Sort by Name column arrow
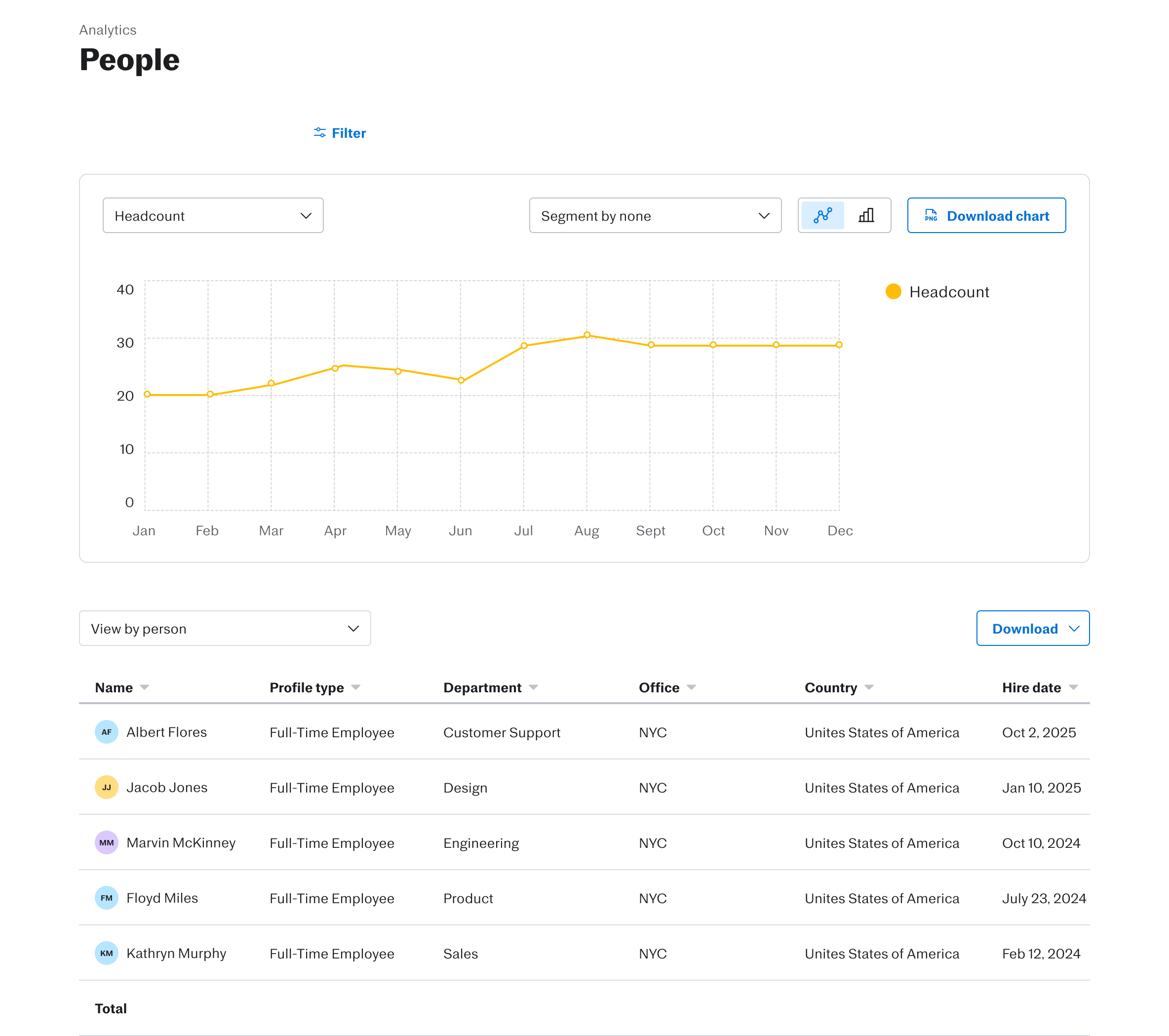1169x1036 pixels. tap(145, 687)
